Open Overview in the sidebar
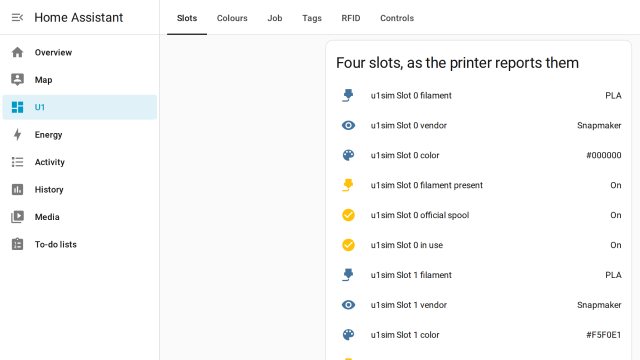The height and width of the screenshot is (360, 640). [80, 52]
